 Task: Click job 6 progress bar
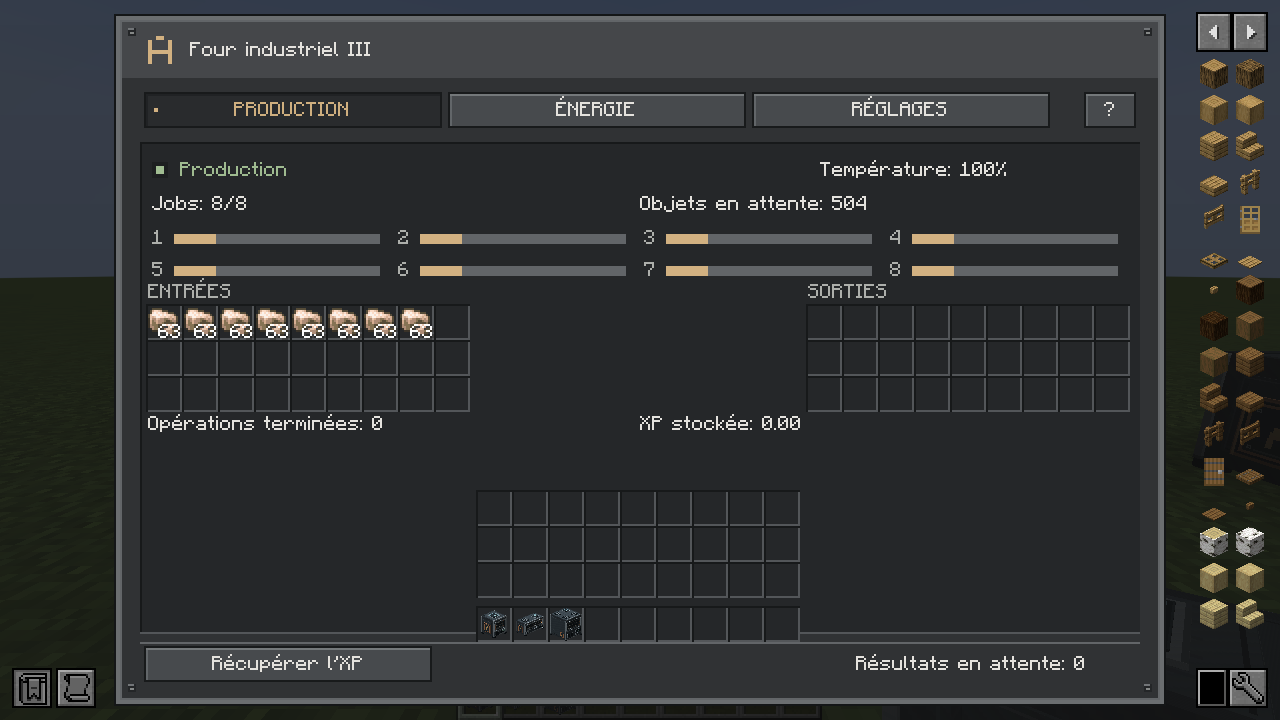pyautogui.click(x=523, y=271)
